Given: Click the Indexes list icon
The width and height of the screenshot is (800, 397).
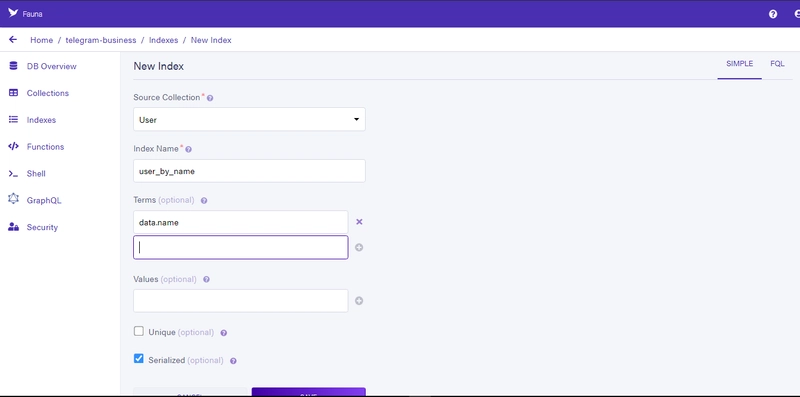Looking at the screenshot, I should tap(13, 119).
